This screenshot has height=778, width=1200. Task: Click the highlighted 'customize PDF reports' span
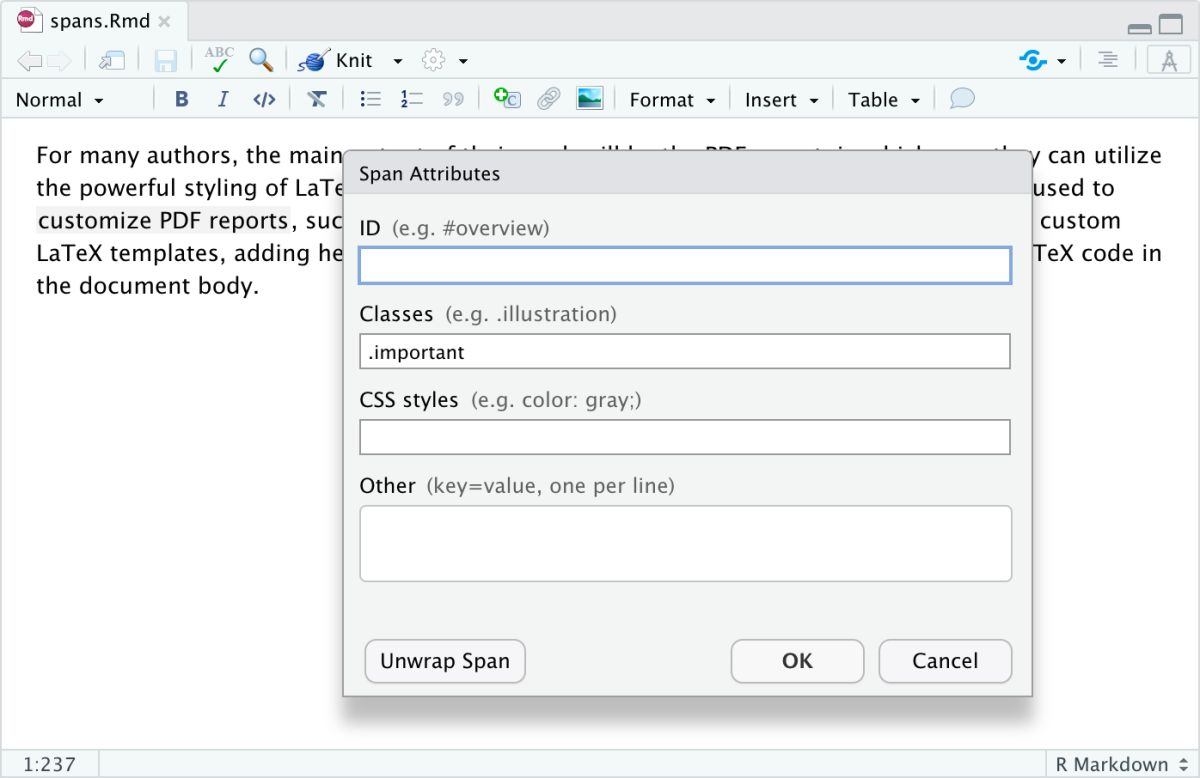click(164, 220)
